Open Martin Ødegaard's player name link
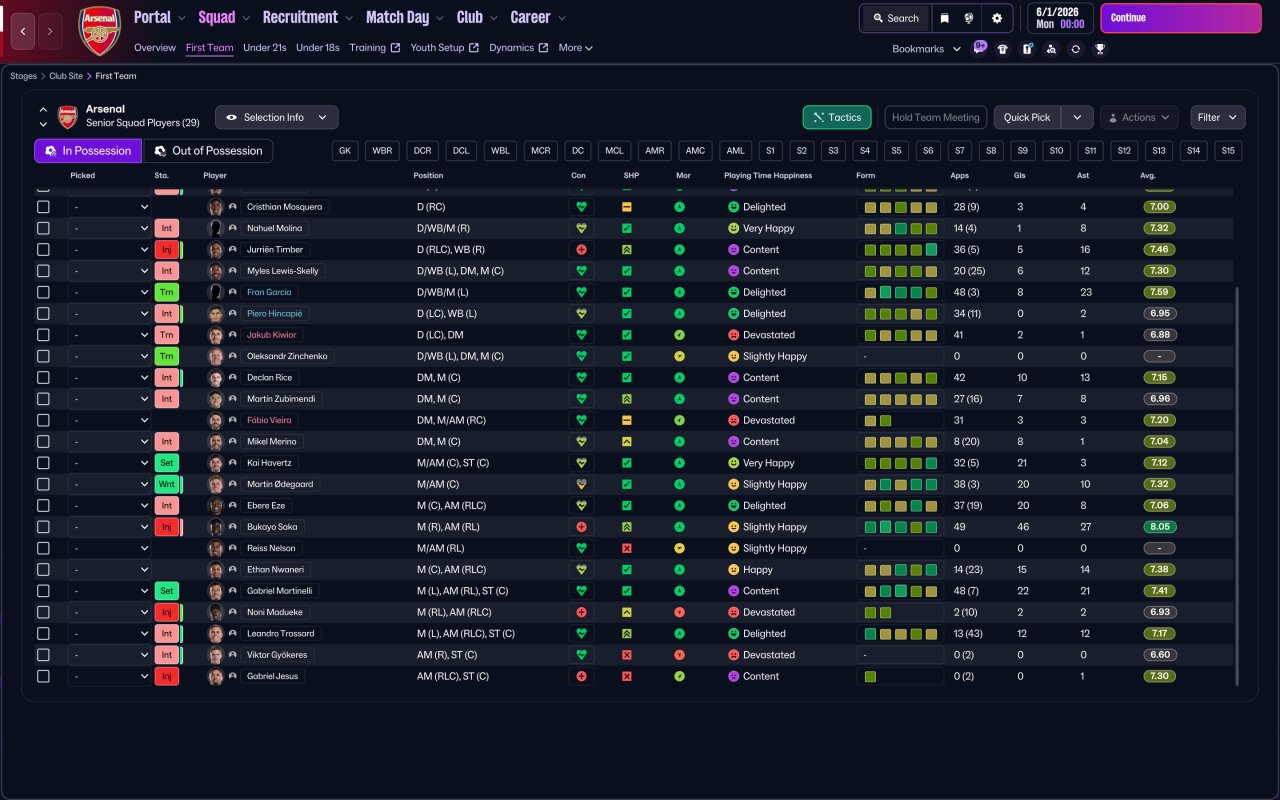The height and width of the screenshot is (800, 1280). point(280,484)
